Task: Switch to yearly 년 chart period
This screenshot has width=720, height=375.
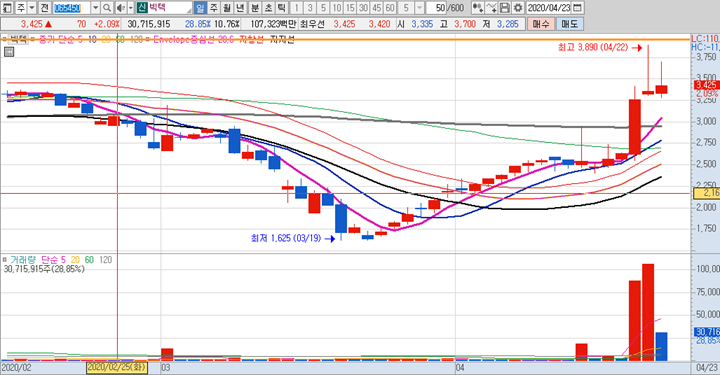Action: pos(241,8)
